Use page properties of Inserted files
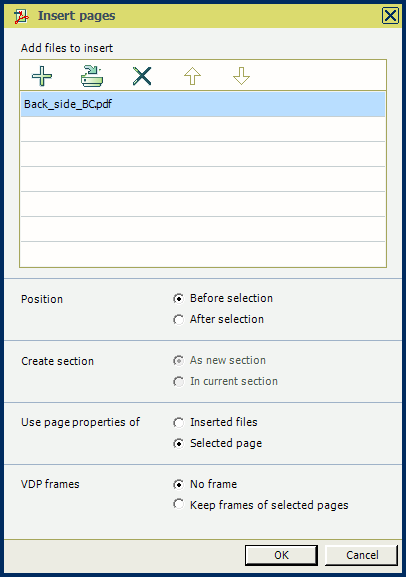The image size is (406, 577). [179, 422]
